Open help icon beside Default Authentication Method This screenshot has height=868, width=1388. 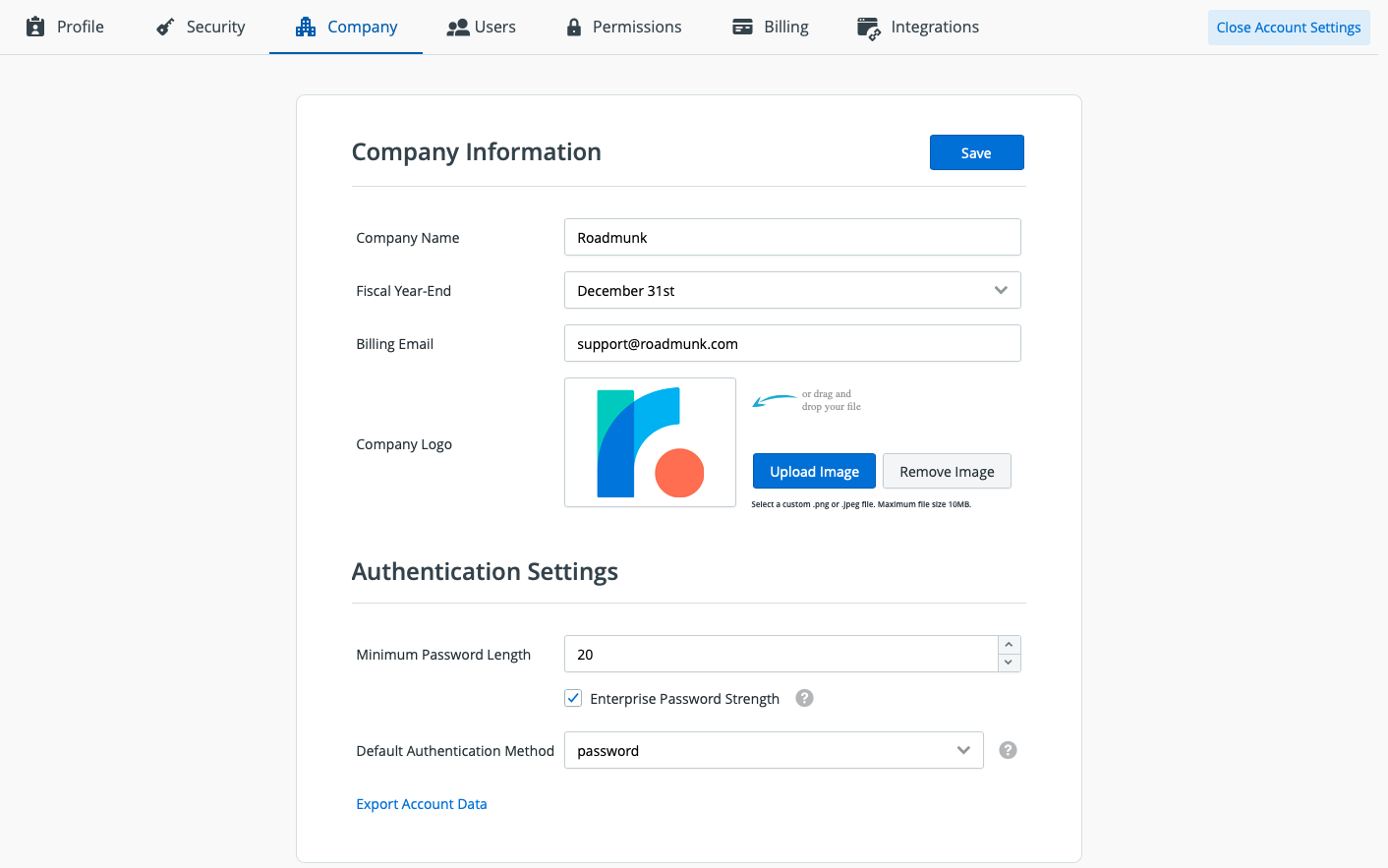(1008, 750)
